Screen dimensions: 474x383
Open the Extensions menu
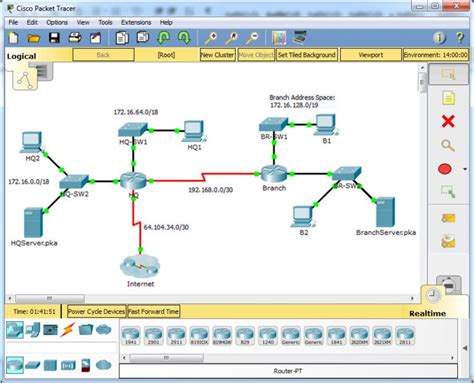tap(136, 22)
